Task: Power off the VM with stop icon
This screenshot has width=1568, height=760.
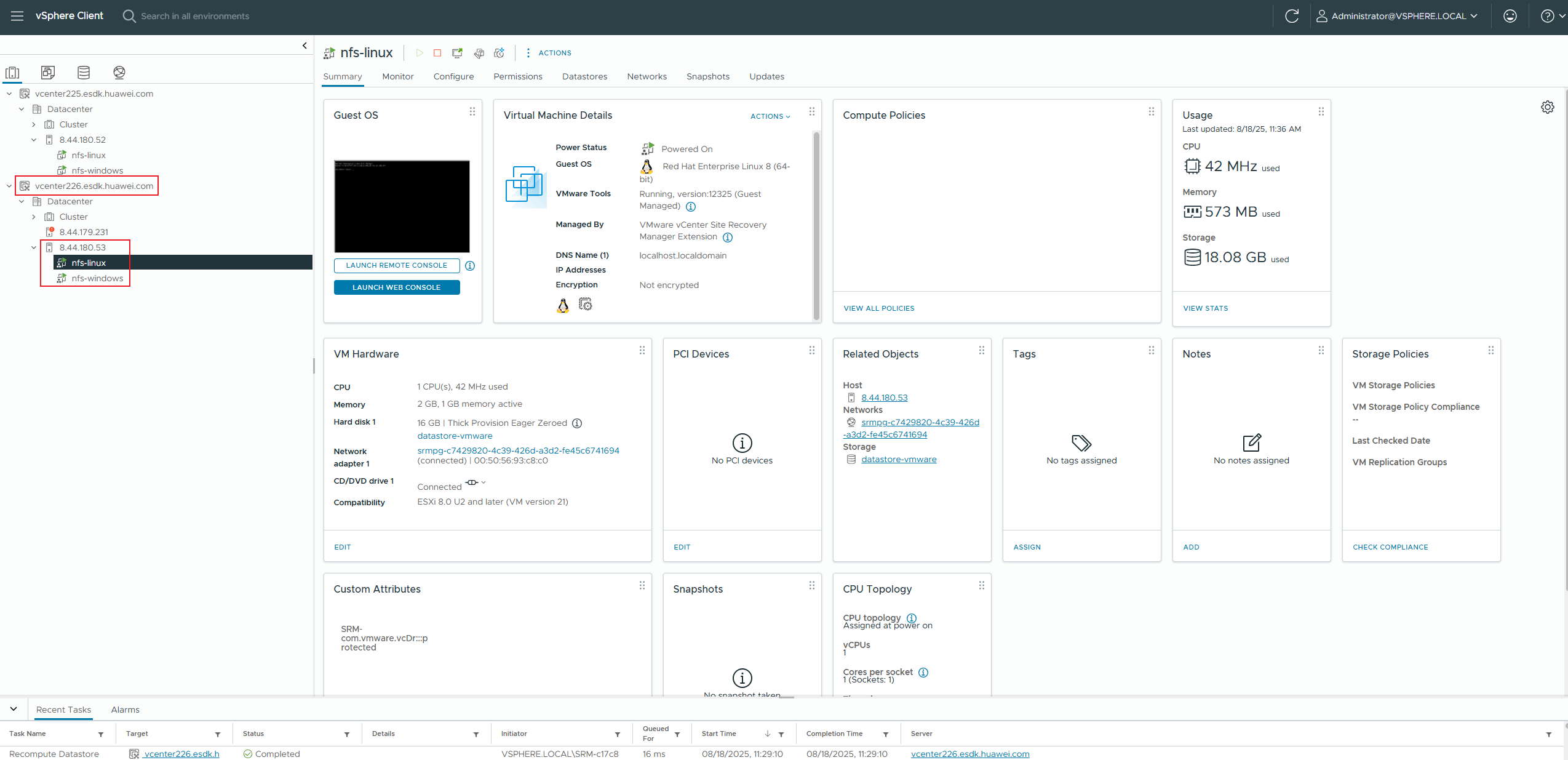Action: pyautogui.click(x=437, y=53)
